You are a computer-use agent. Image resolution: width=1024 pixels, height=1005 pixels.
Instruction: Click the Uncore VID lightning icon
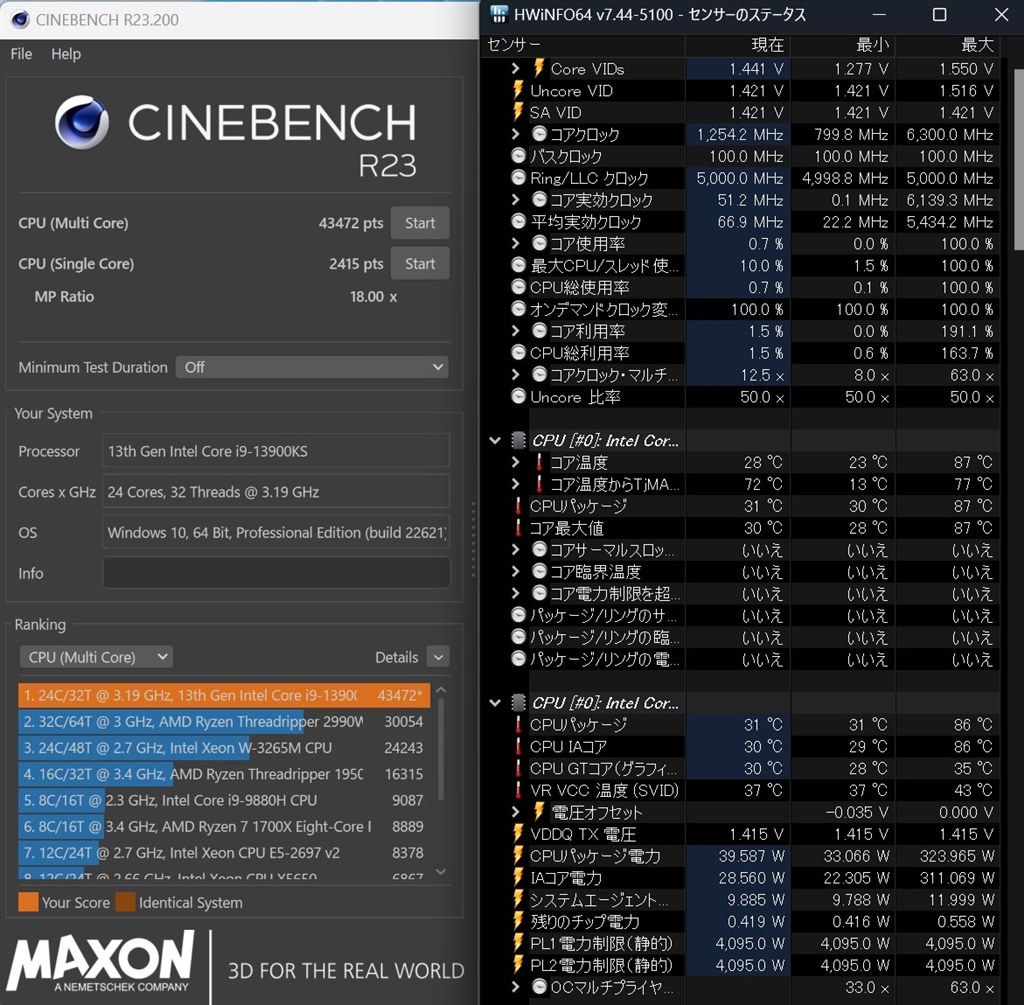519,90
